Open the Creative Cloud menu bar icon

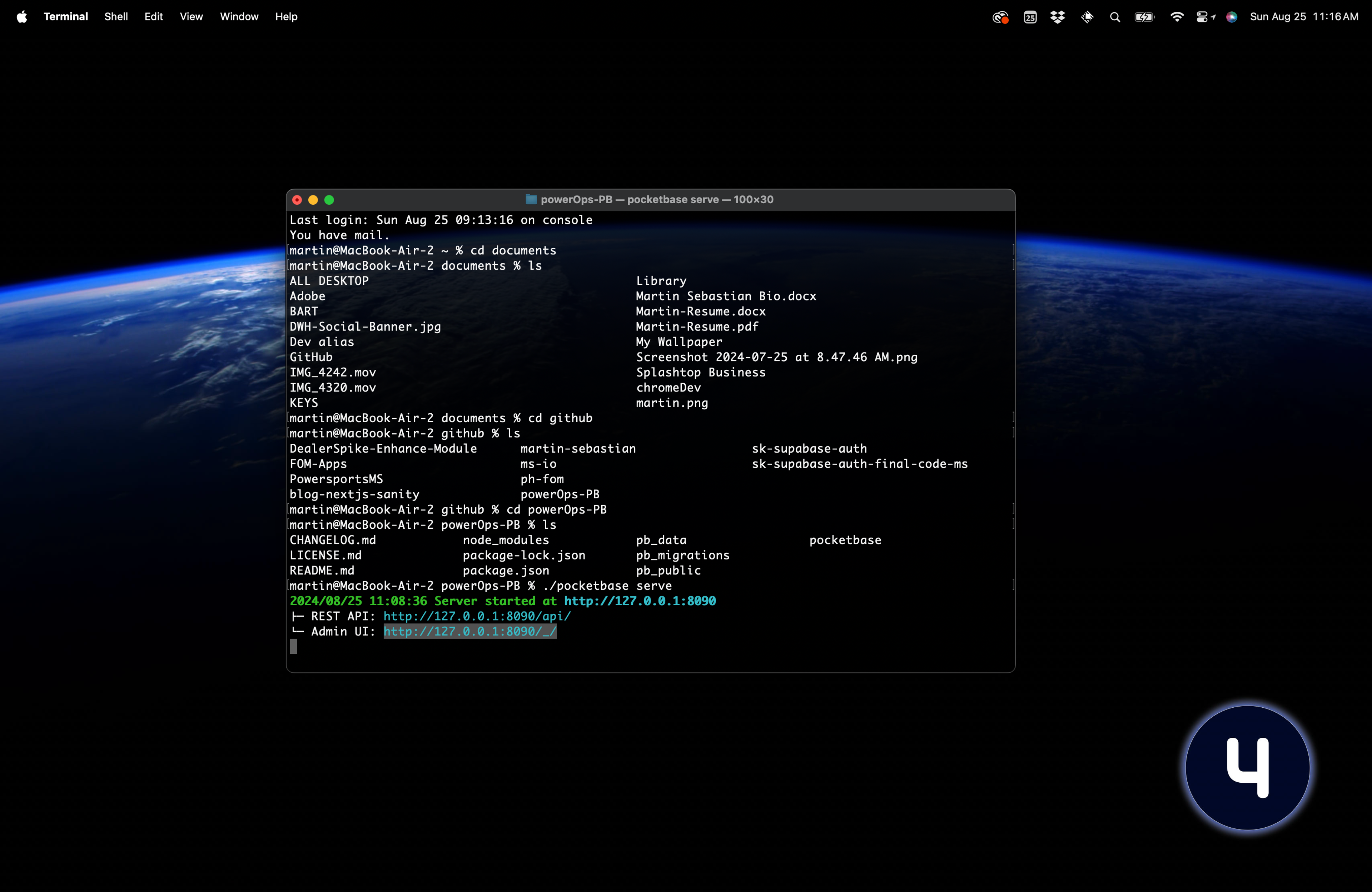1000,17
